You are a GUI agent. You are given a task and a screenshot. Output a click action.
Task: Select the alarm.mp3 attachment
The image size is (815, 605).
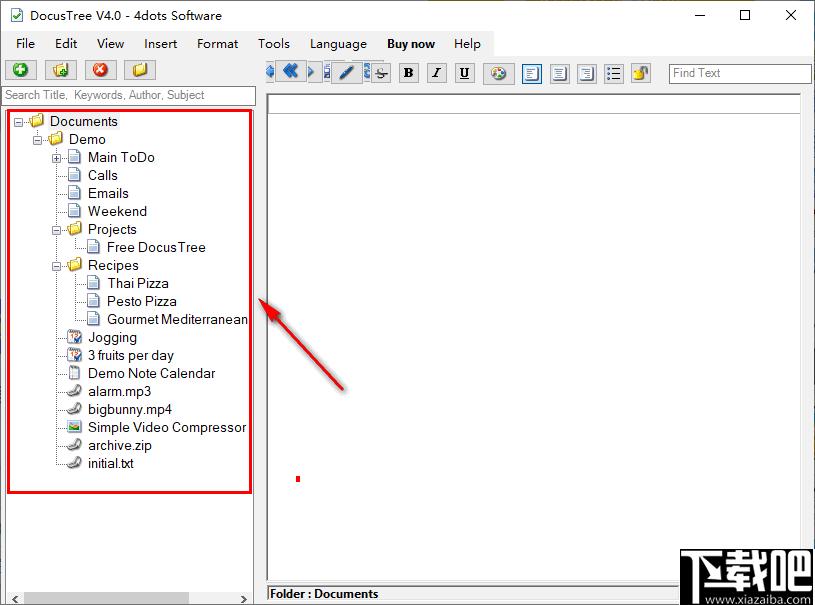[x=119, y=391]
